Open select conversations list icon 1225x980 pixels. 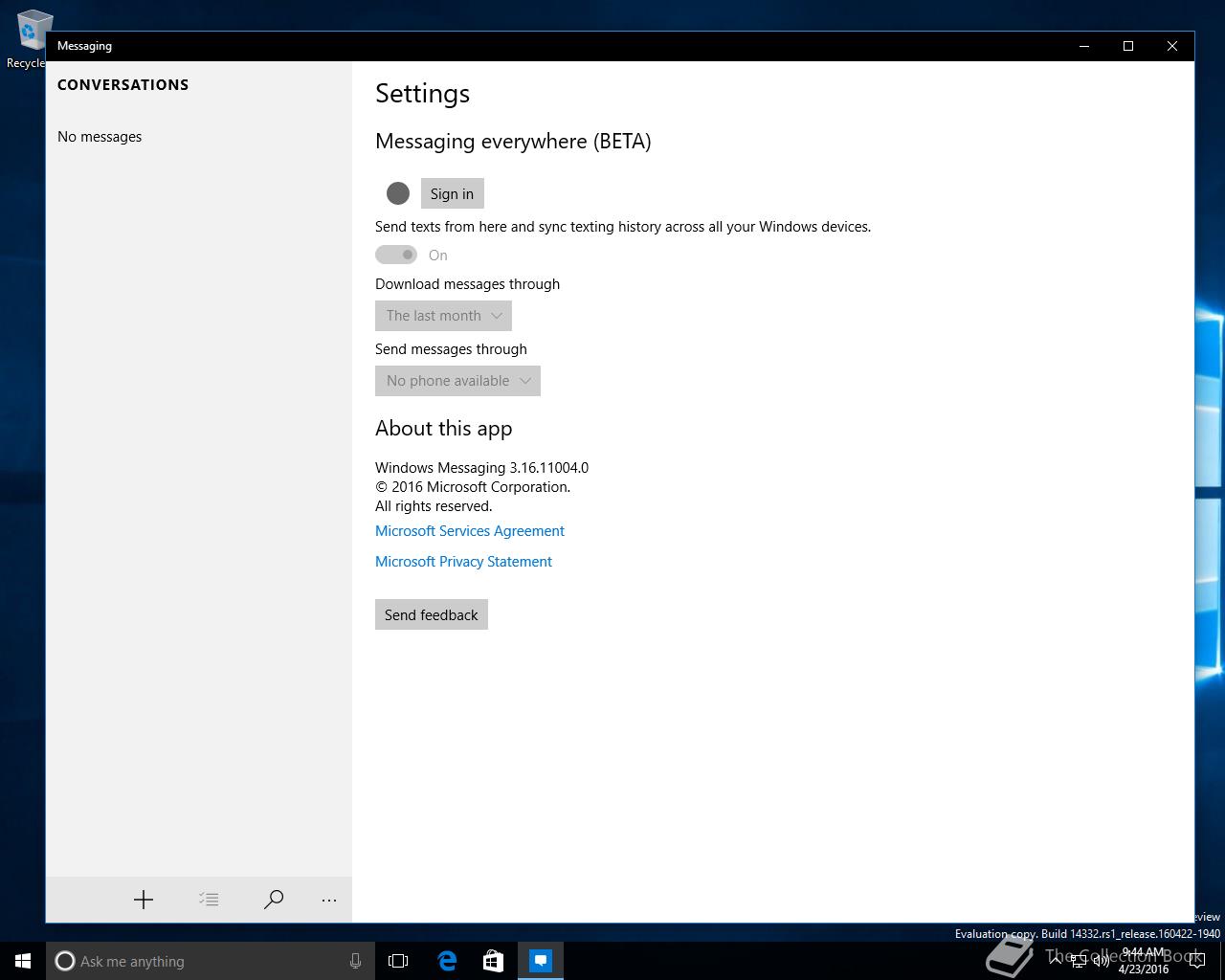(209, 900)
